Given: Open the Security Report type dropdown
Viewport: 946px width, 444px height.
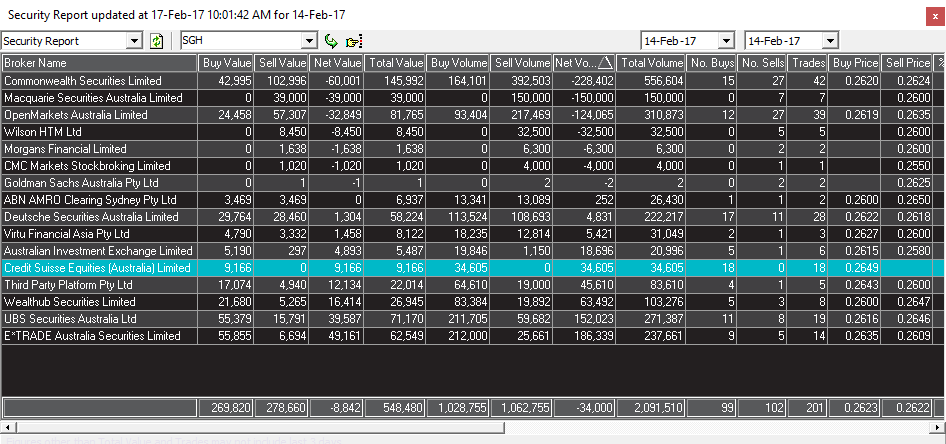Looking at the screenshot, I should coord(133,41).
